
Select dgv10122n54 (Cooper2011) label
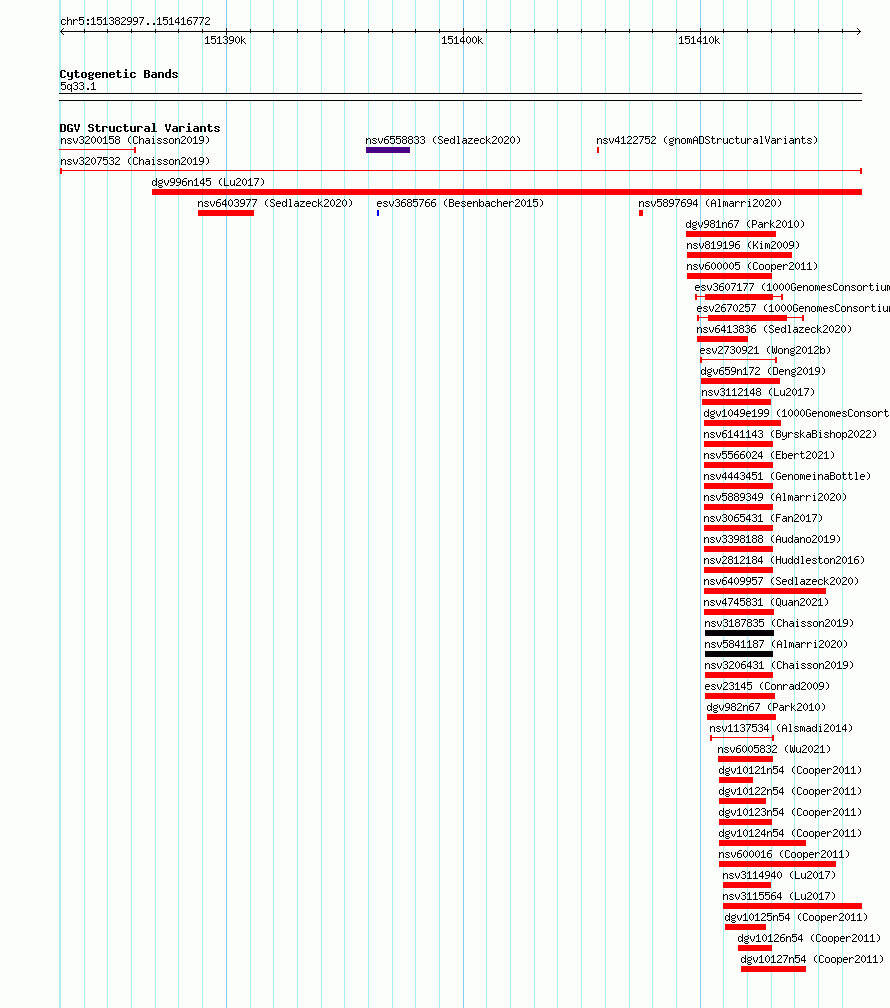tap(790, 791)
